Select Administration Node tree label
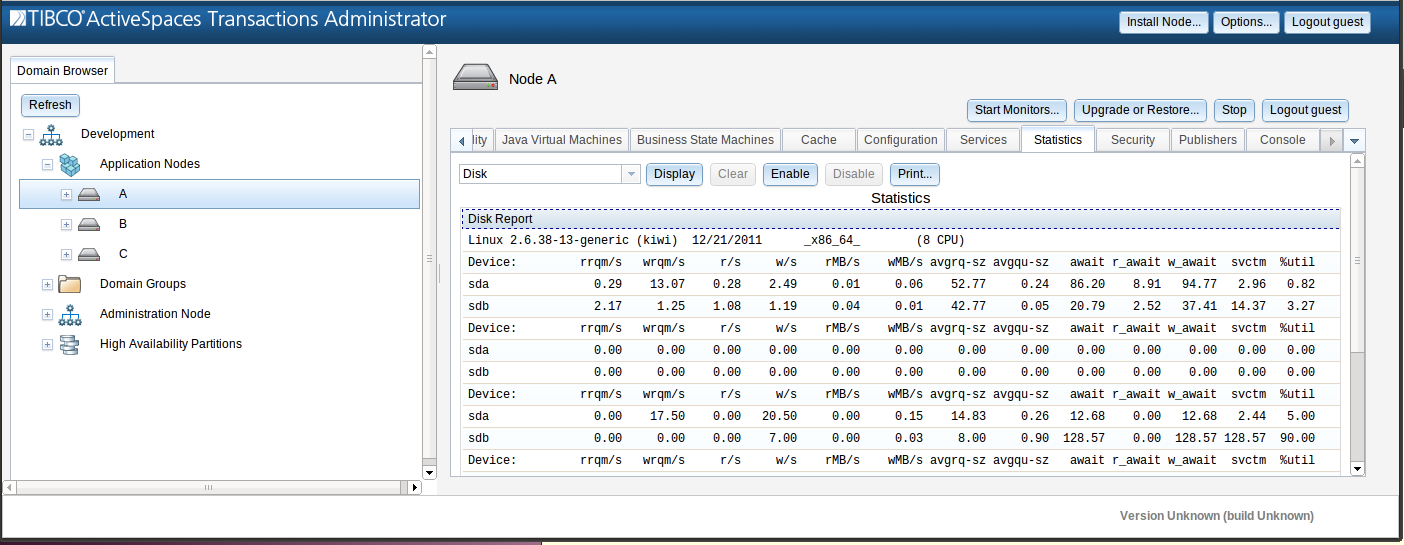Screen dimensions: 1404x545 155,314
